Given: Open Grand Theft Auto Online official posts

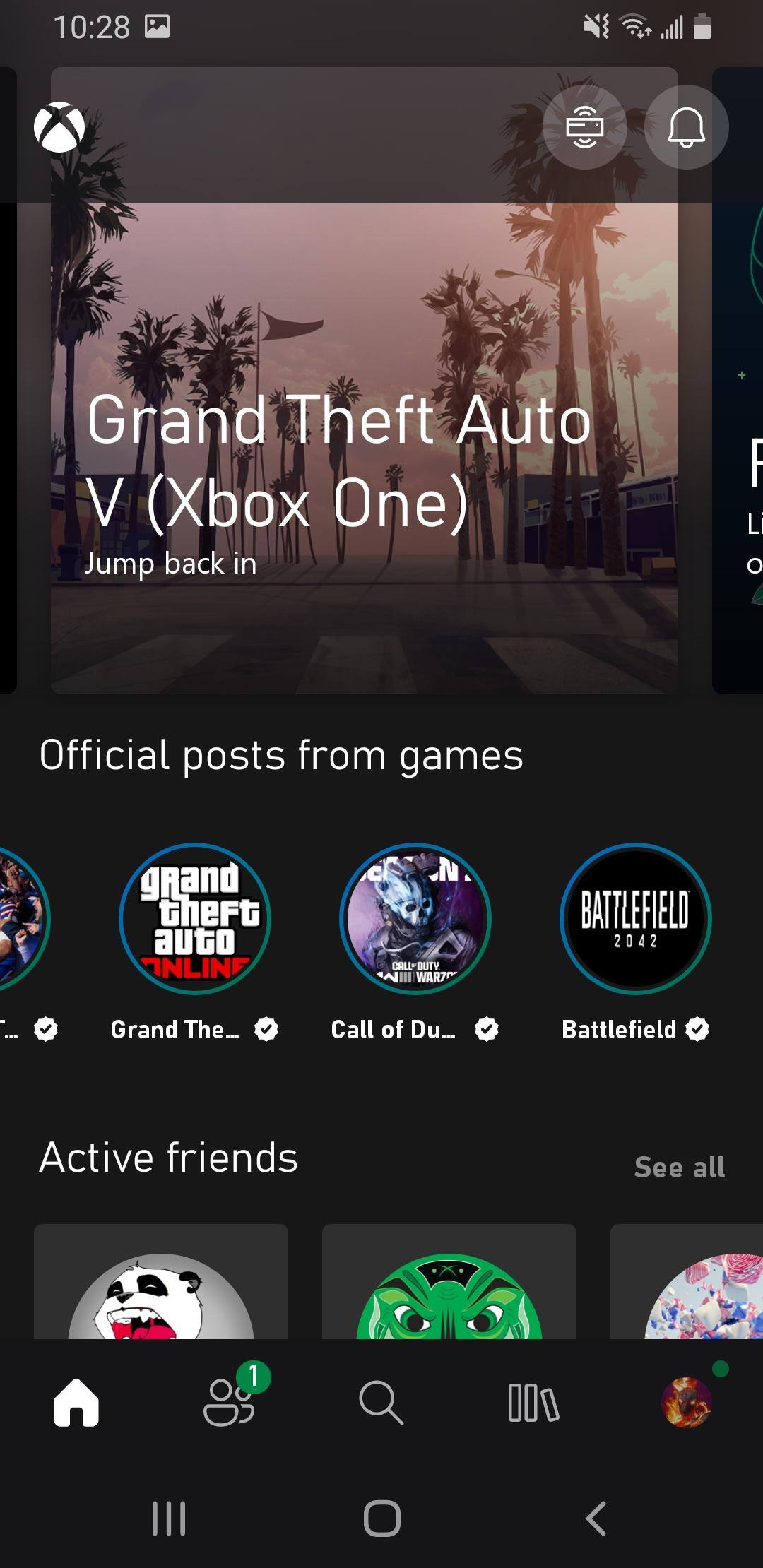Looking at the screenshot, I should 195,919.
